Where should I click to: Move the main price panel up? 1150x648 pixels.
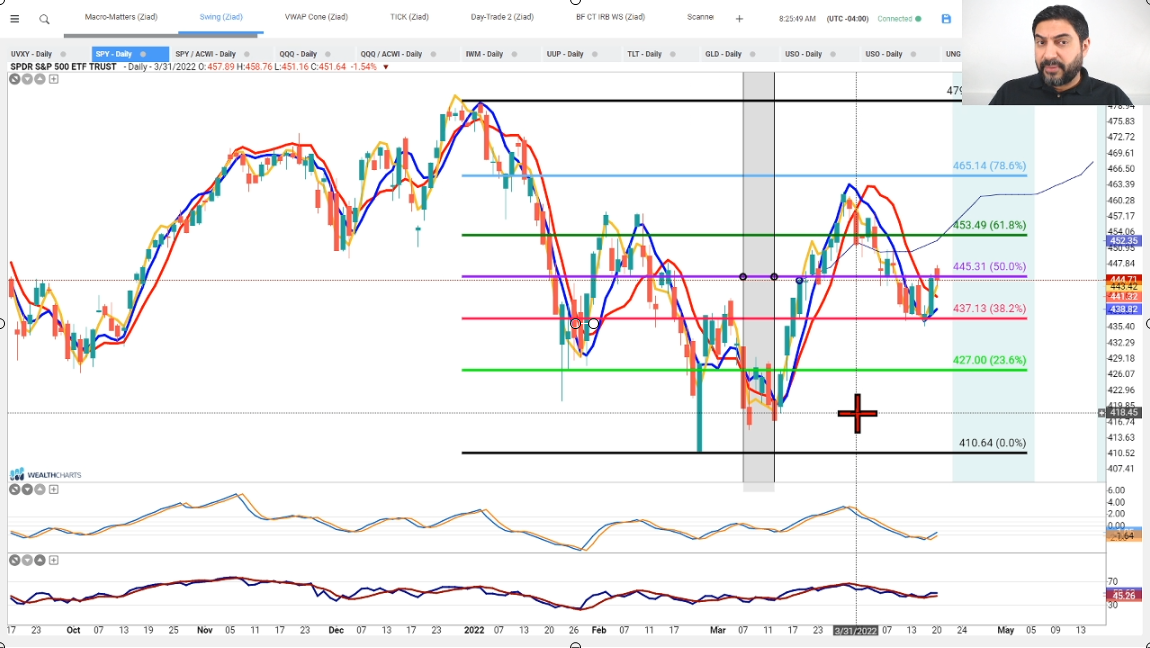[x=40, y=78]
